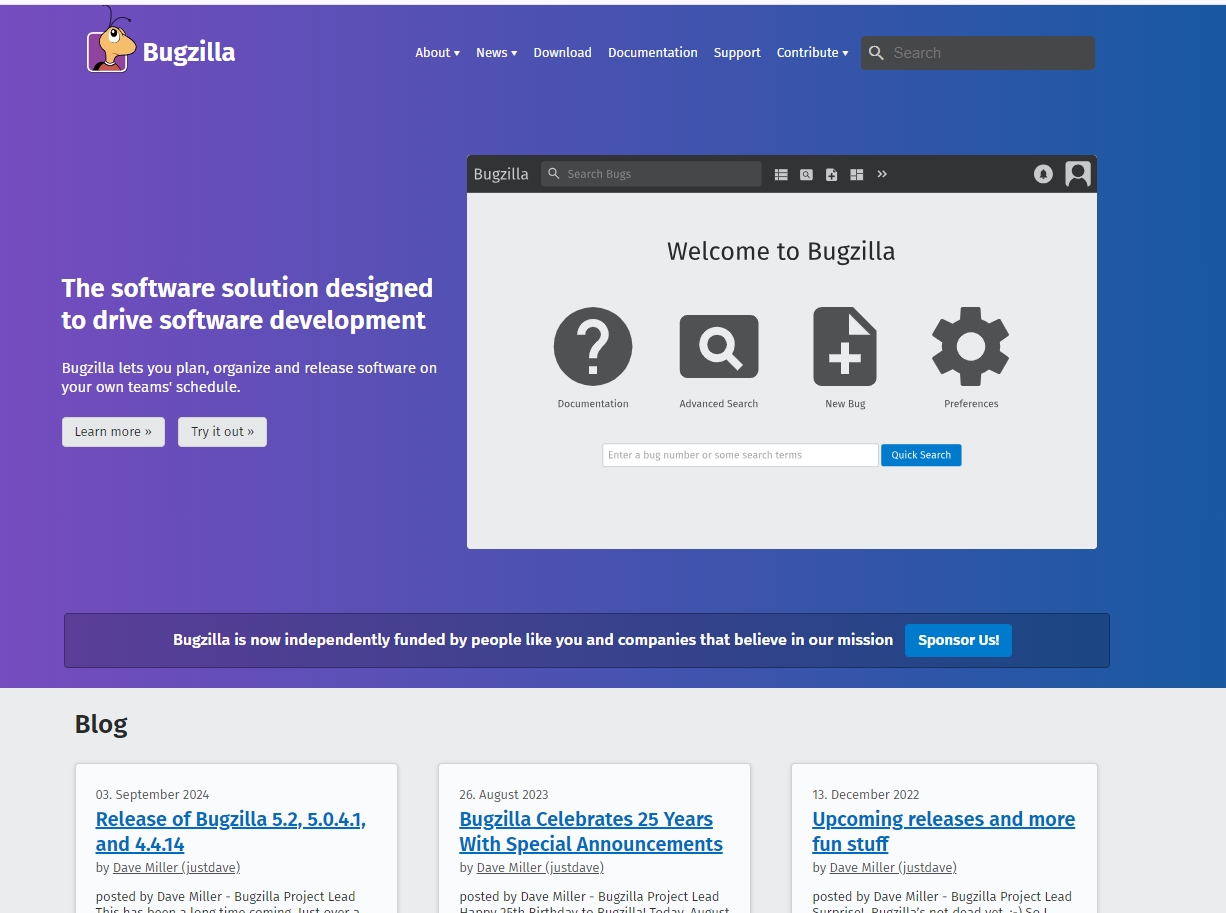1226x913 pixels.
Task: Click the 13. December 2022 date text
Action: tap(866, 795)
